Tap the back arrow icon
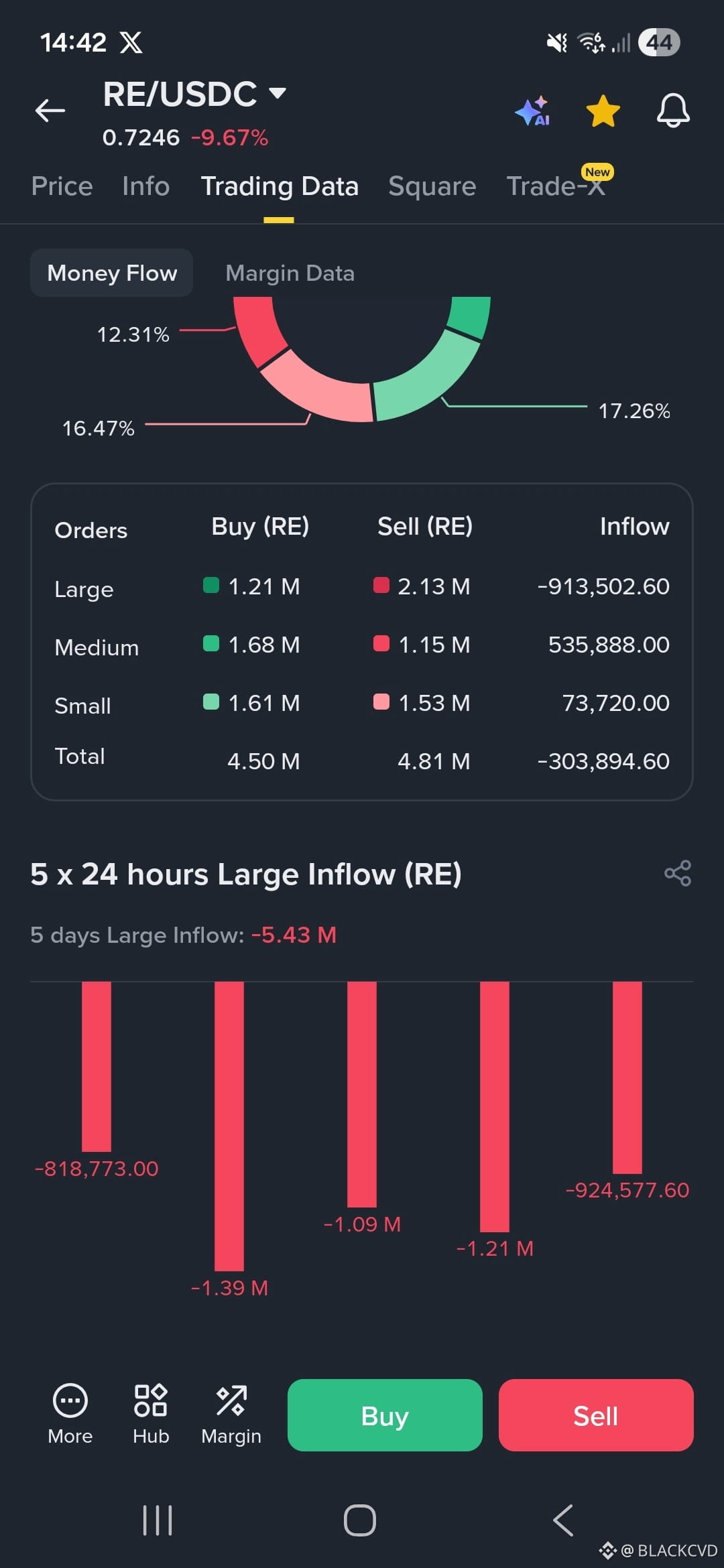Screen dimensions: 724x1568 50,111
